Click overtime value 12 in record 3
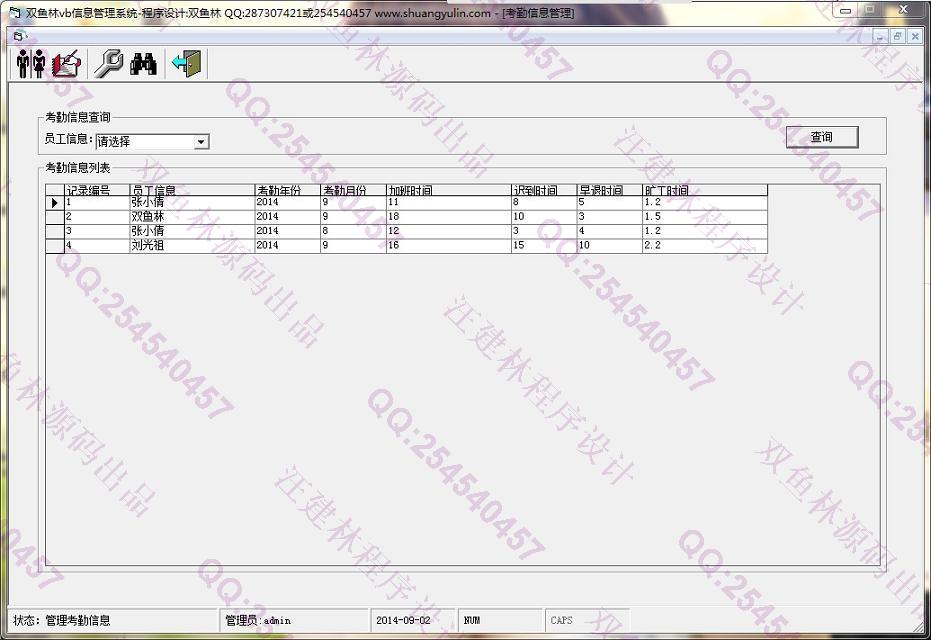Screen dimensions: 931x640 (449, 232)
